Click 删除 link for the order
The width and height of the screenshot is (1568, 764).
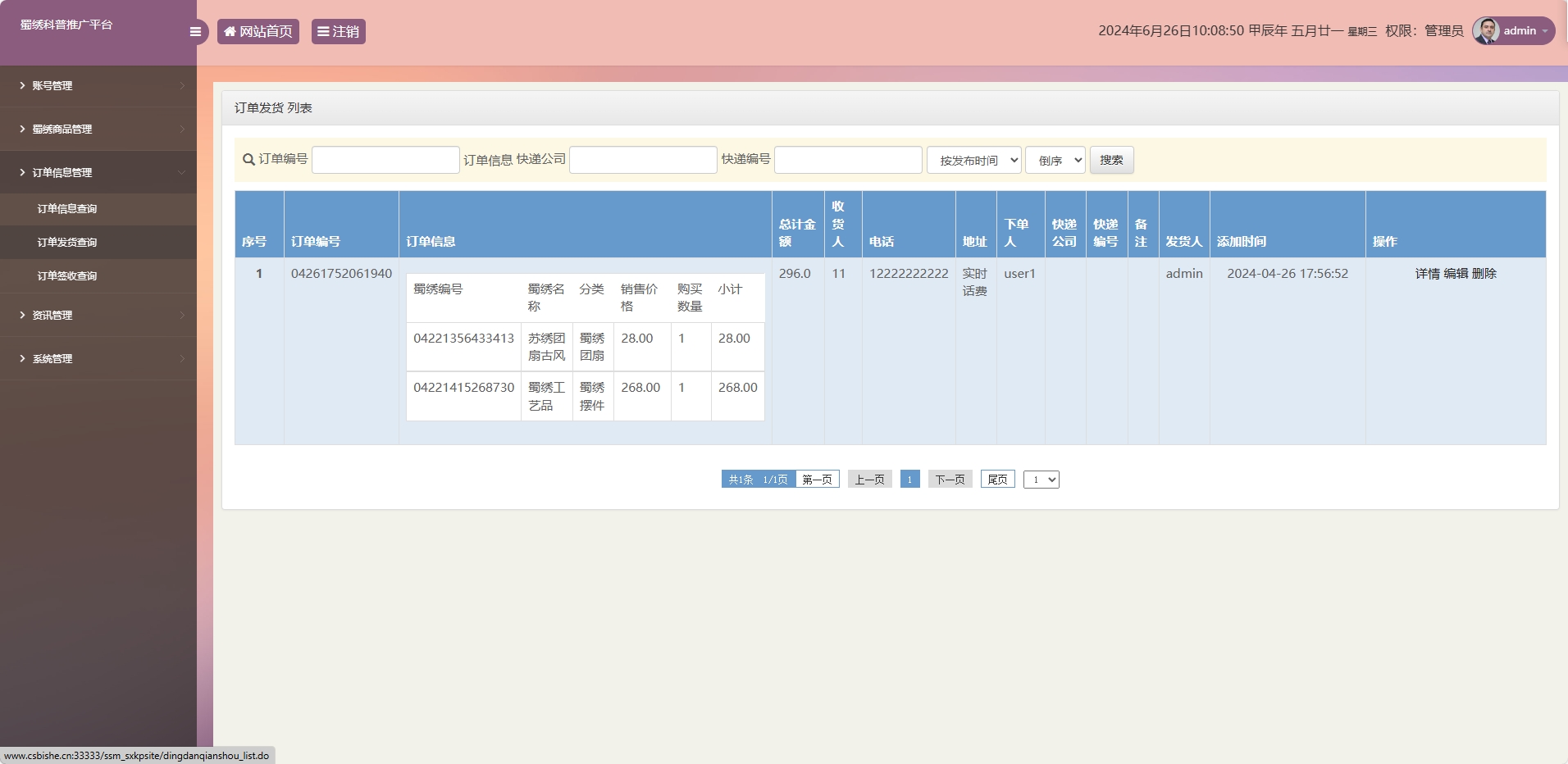tap(1484, 274)
